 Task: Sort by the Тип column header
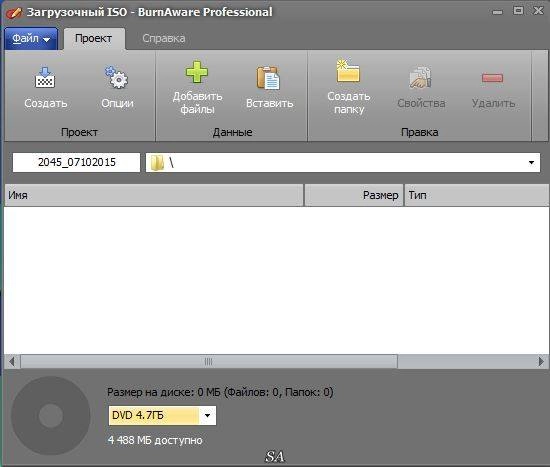pyautogui.click(x=476, y=195)
